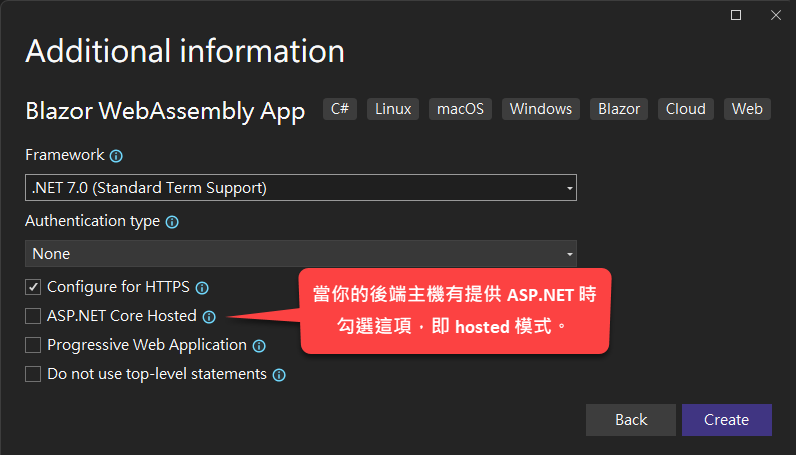Select the .NET 7.0 framework combo box

click(301, 188)
